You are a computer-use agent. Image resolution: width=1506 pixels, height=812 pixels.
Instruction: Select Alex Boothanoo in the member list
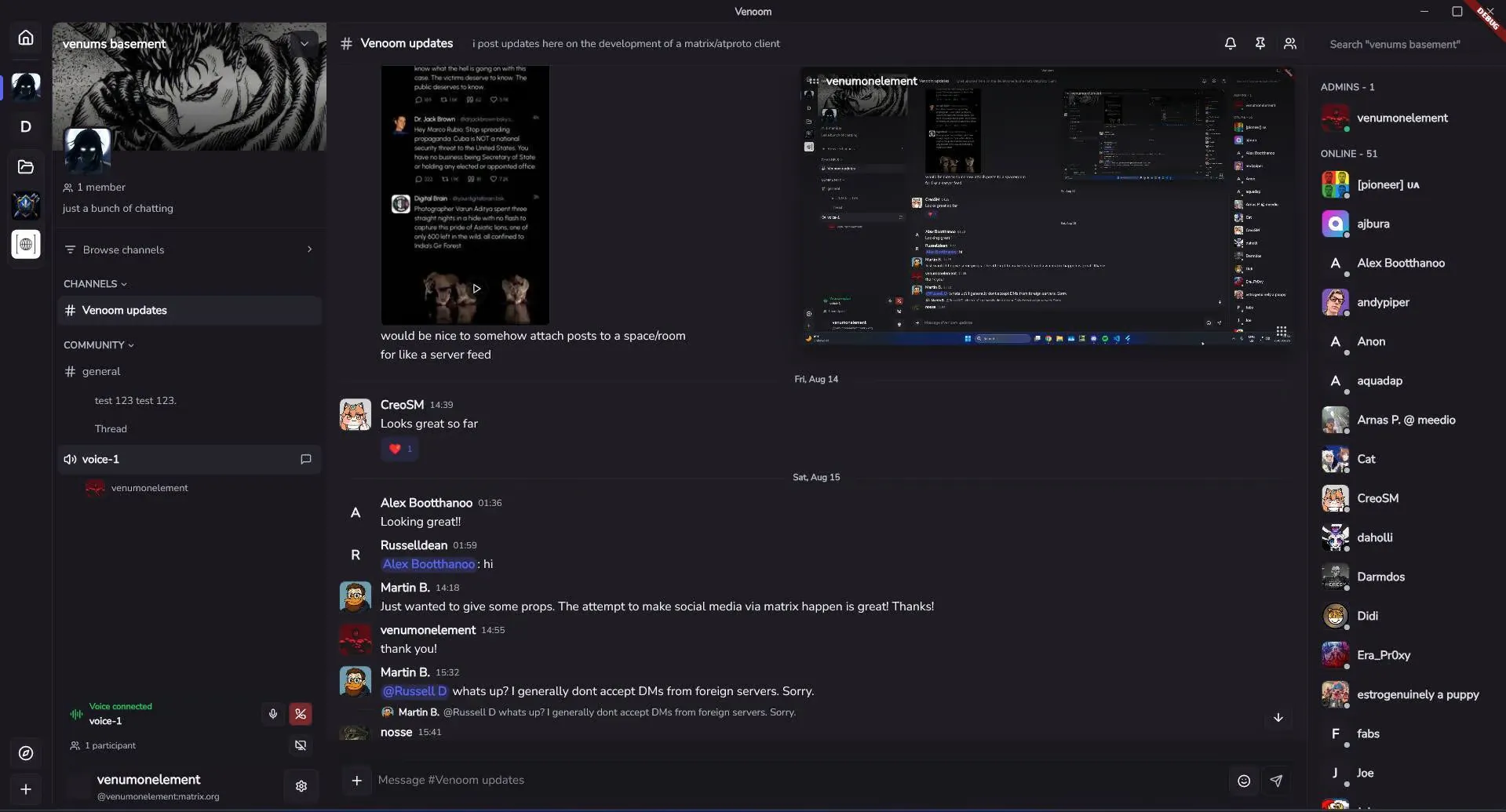coord(1405,264)
